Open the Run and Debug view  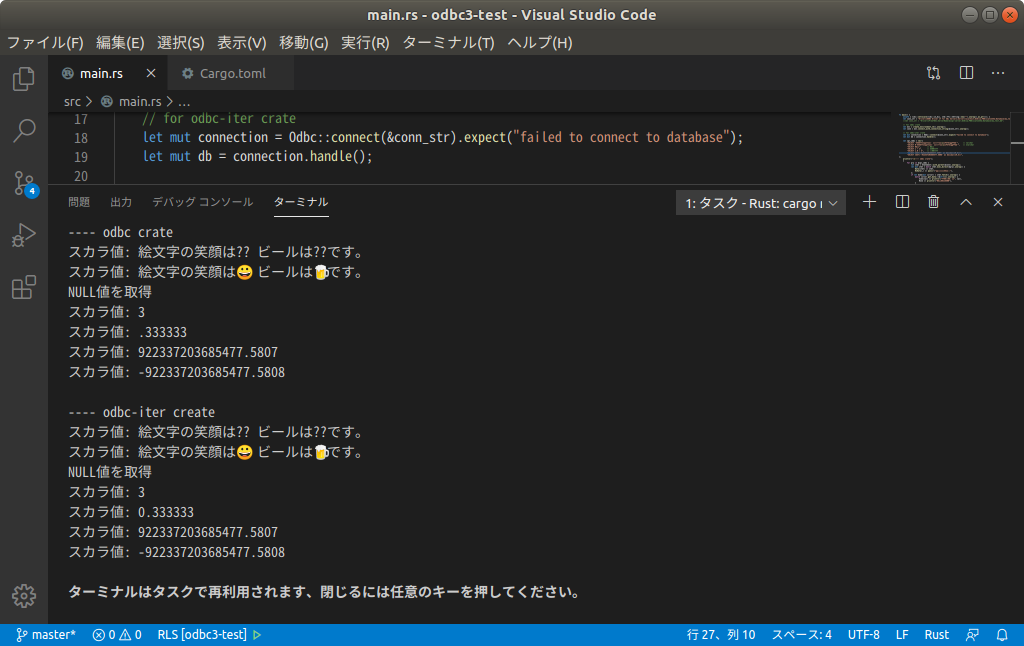pyautogui.click(x=24, y=235)
